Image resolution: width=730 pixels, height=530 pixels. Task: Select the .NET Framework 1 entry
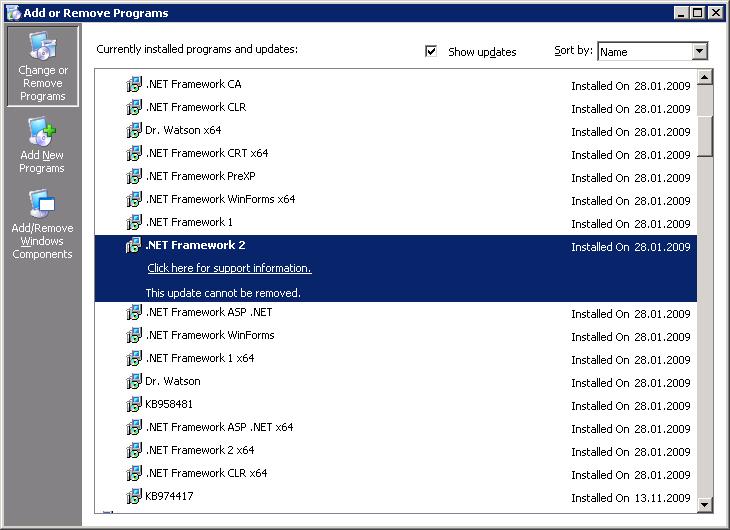396,222
